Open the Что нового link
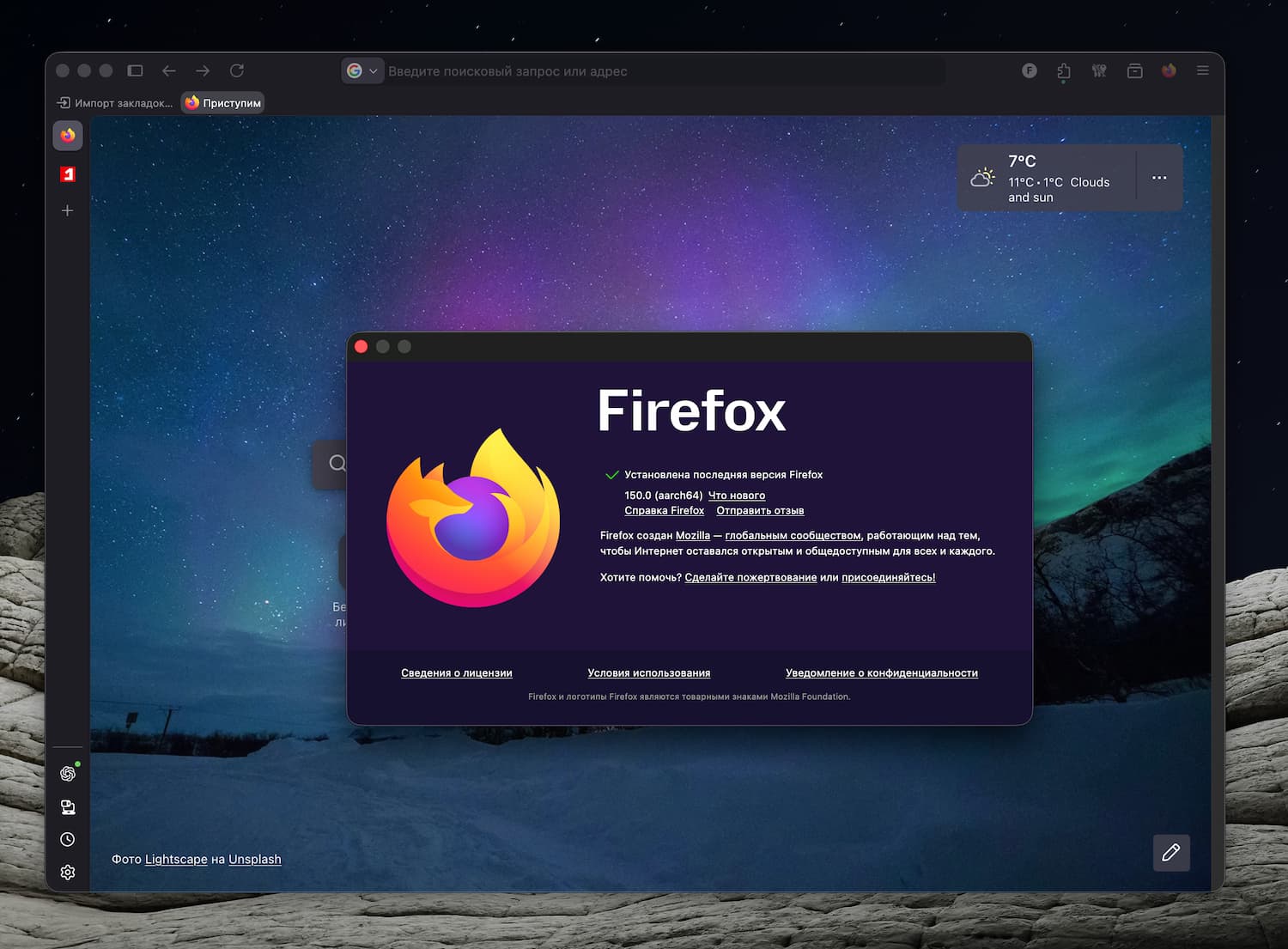 (x=736, y=496)
